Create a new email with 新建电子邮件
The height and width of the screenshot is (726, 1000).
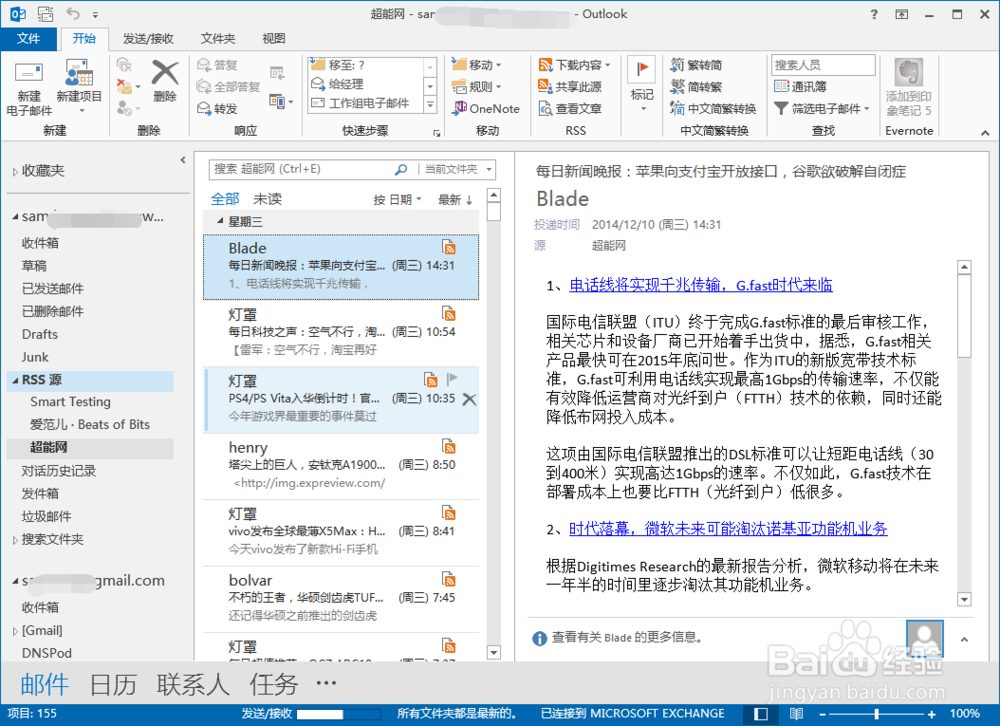30,85
